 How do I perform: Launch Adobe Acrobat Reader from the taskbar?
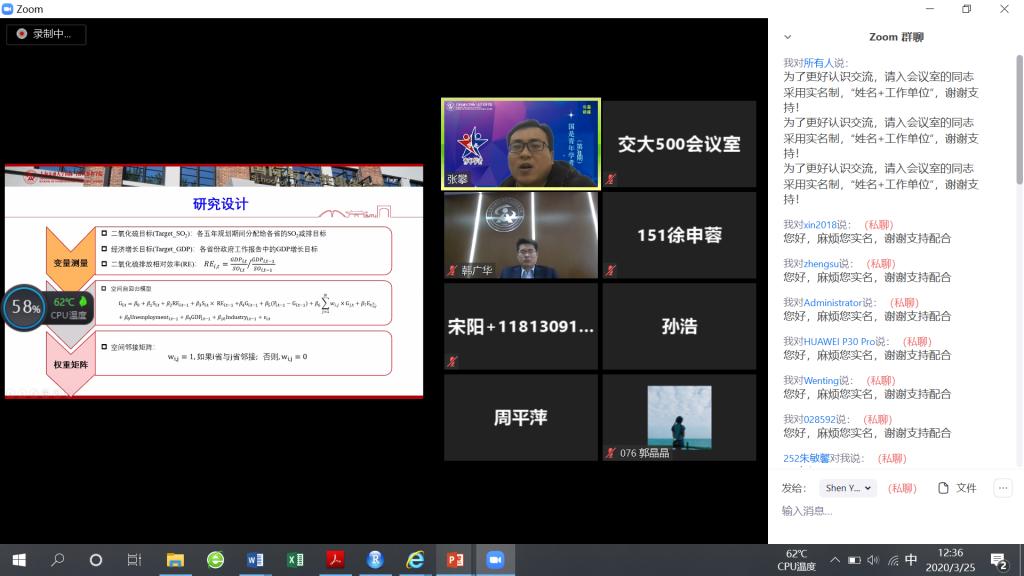coord(336,560)
